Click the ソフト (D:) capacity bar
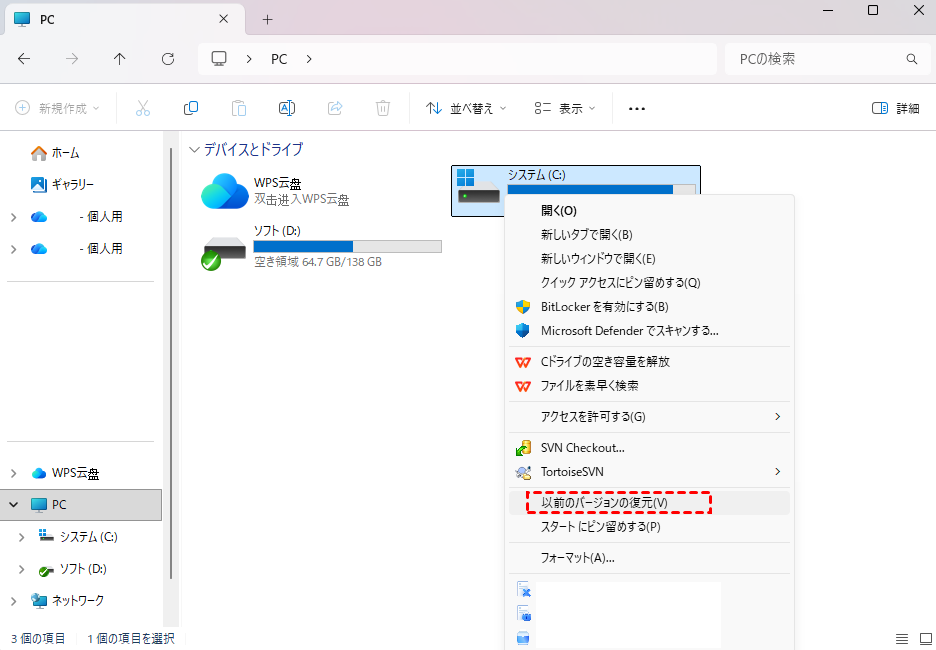 347,246
